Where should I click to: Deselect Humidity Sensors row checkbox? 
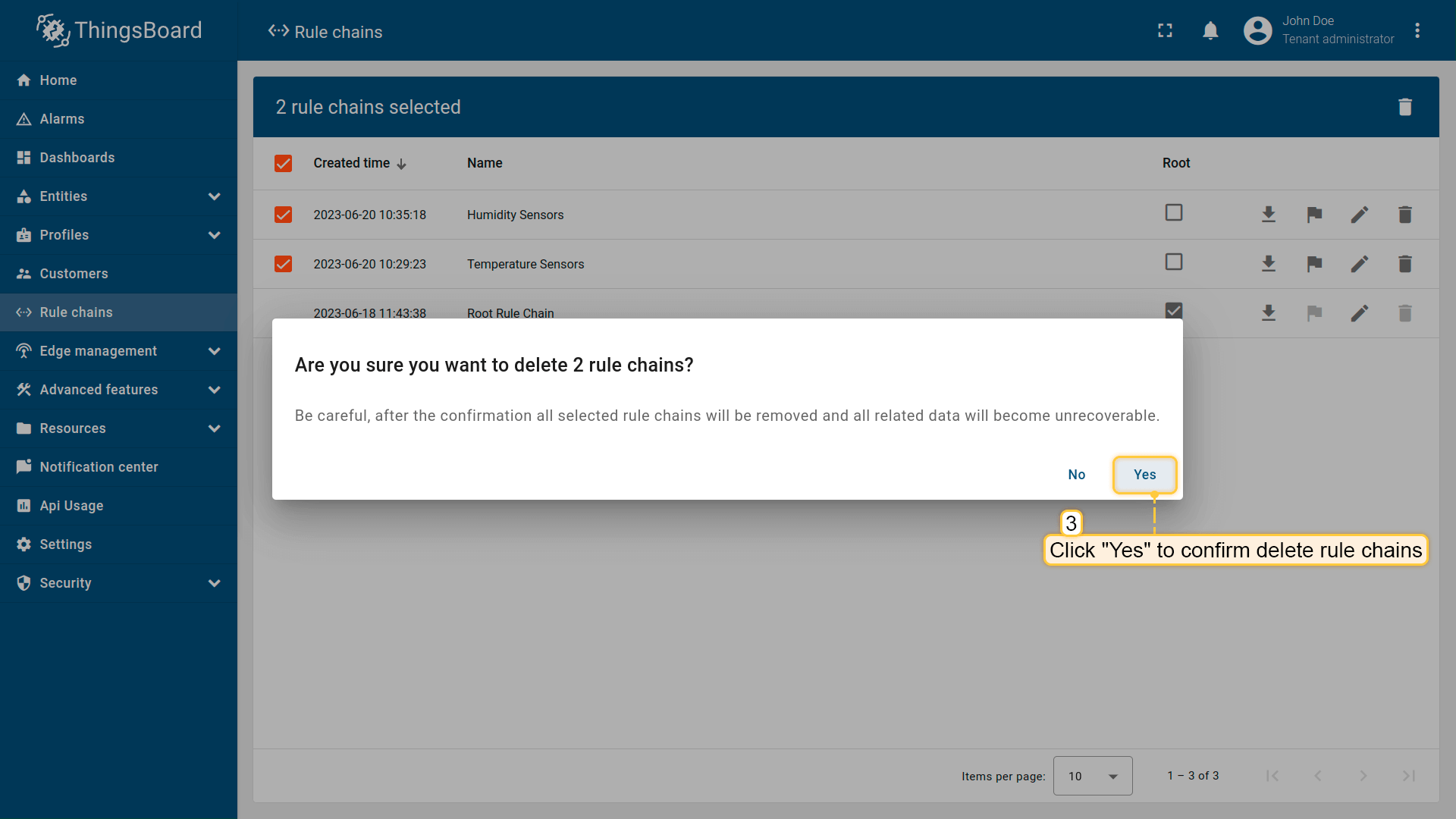pos(283,215)
